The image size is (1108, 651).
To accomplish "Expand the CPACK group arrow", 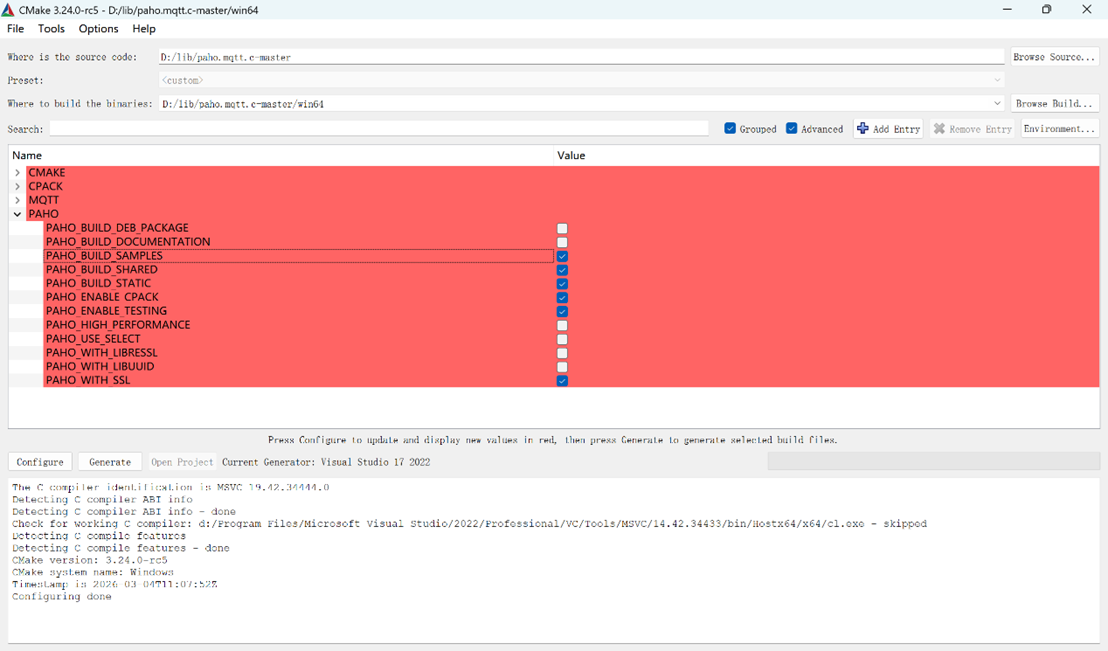I will [x=18, y=187].
